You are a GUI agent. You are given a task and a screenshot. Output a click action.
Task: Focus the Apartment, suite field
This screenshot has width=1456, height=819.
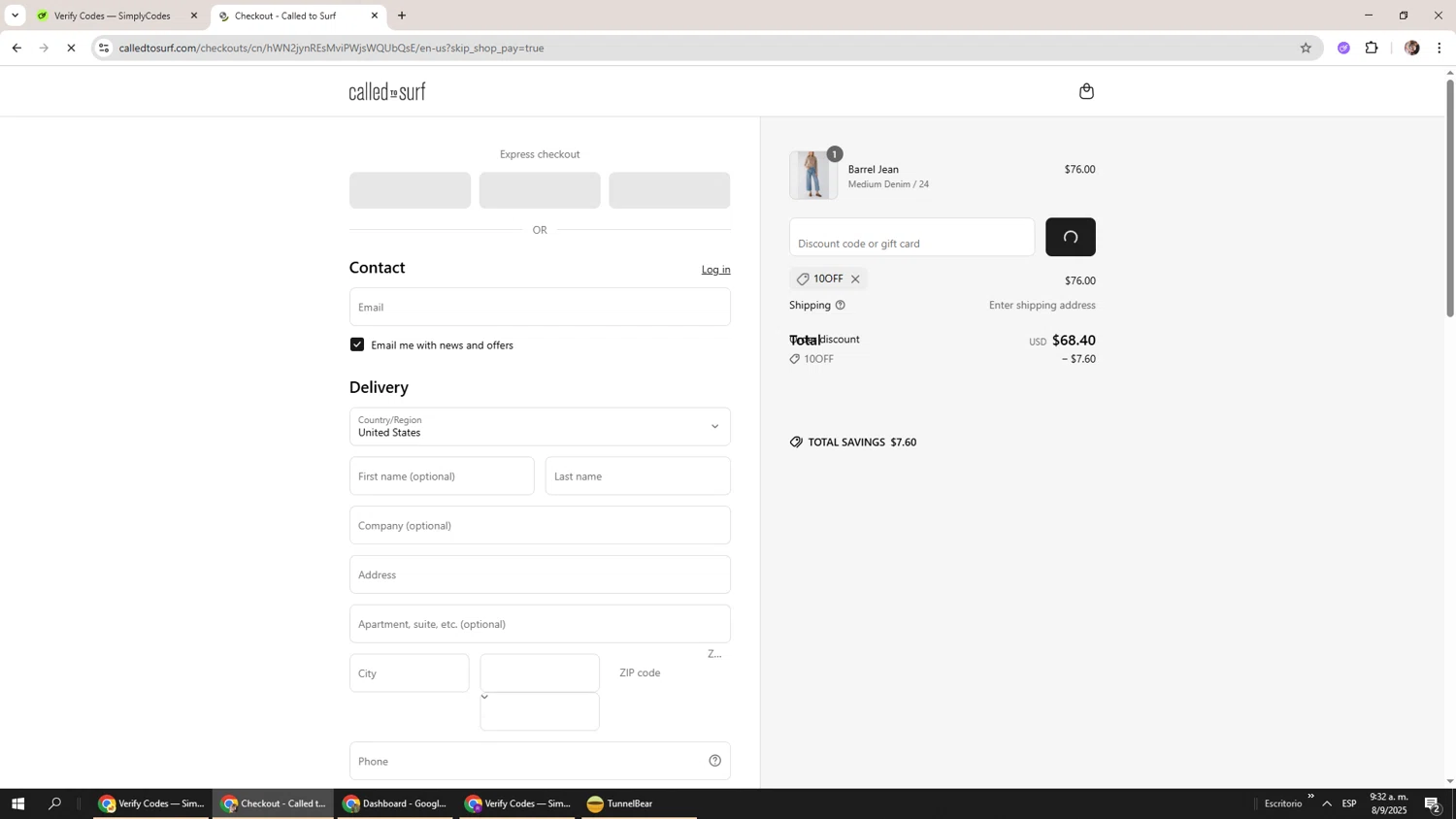coord(540,624)
